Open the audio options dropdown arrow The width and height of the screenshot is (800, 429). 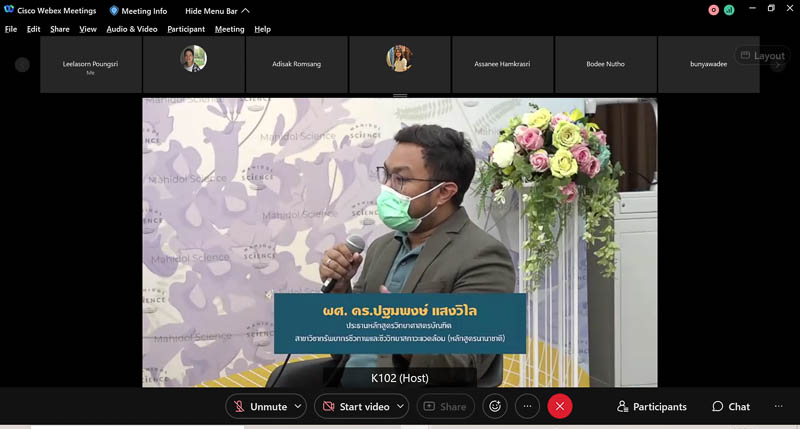(297, 407)
